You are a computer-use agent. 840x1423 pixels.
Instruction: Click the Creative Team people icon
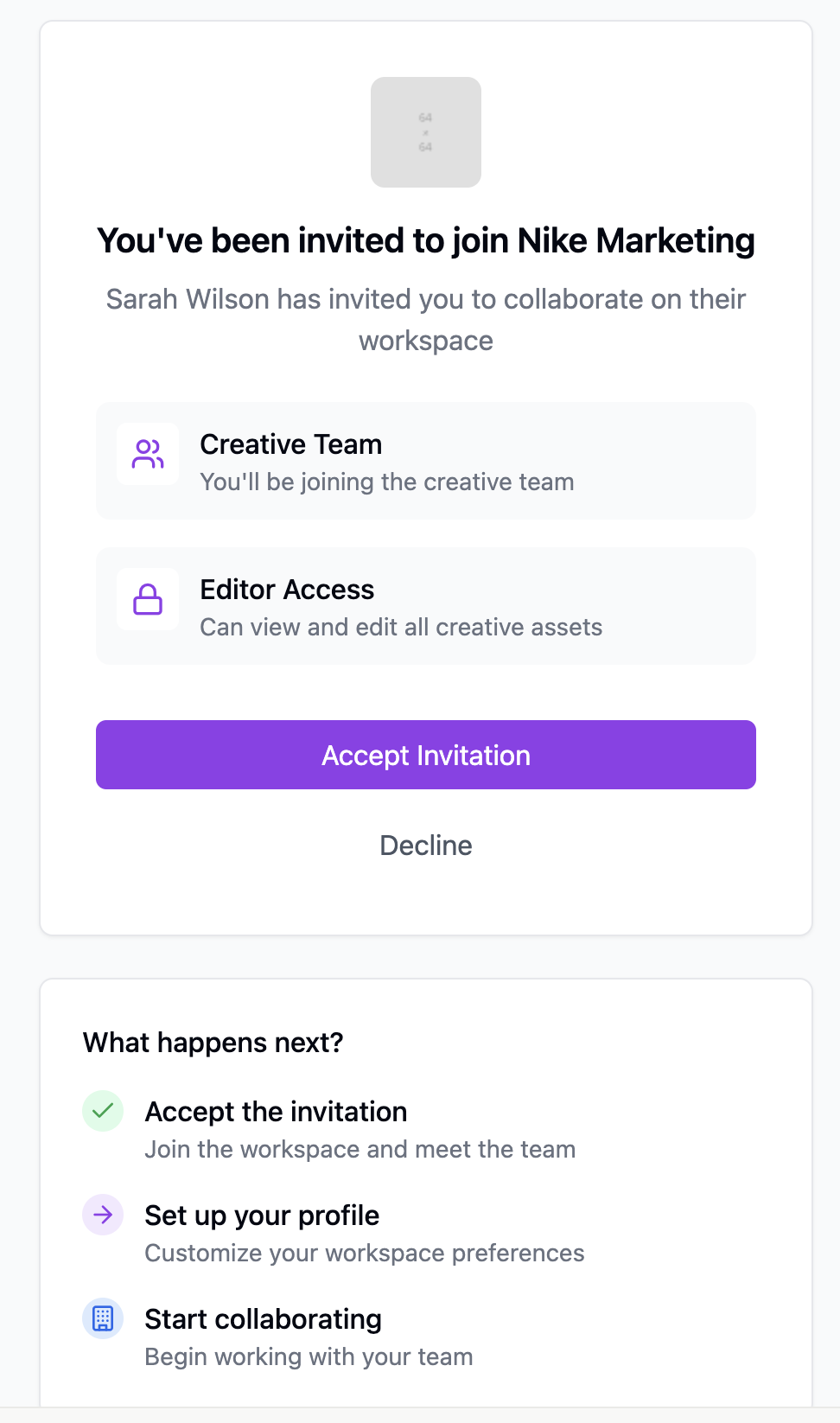pos(148,454)
